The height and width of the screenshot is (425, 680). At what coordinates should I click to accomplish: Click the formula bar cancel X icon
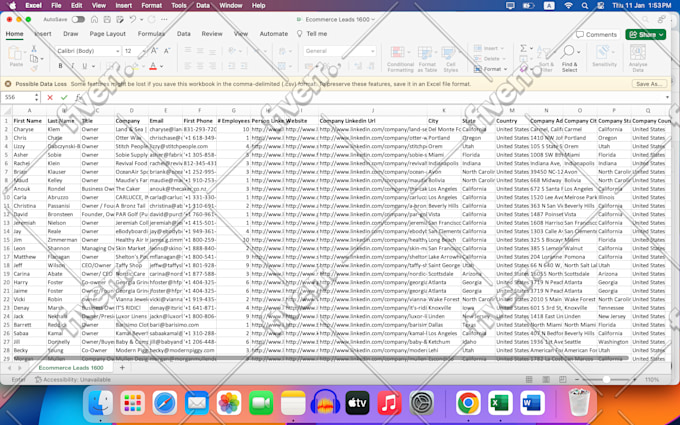pyautogui.click(x=50, y=98)
